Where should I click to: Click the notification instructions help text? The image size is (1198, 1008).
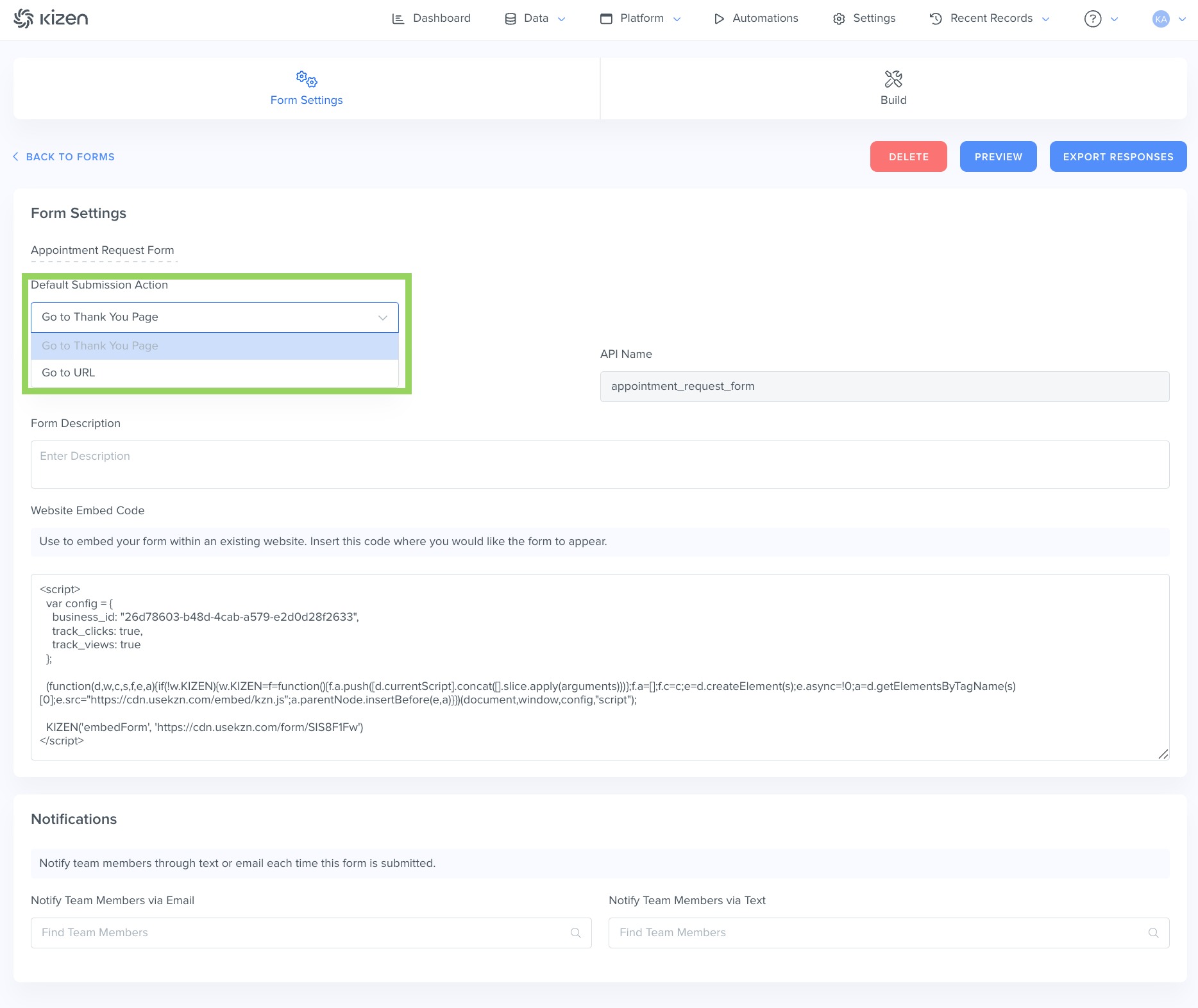click(237, 863)
